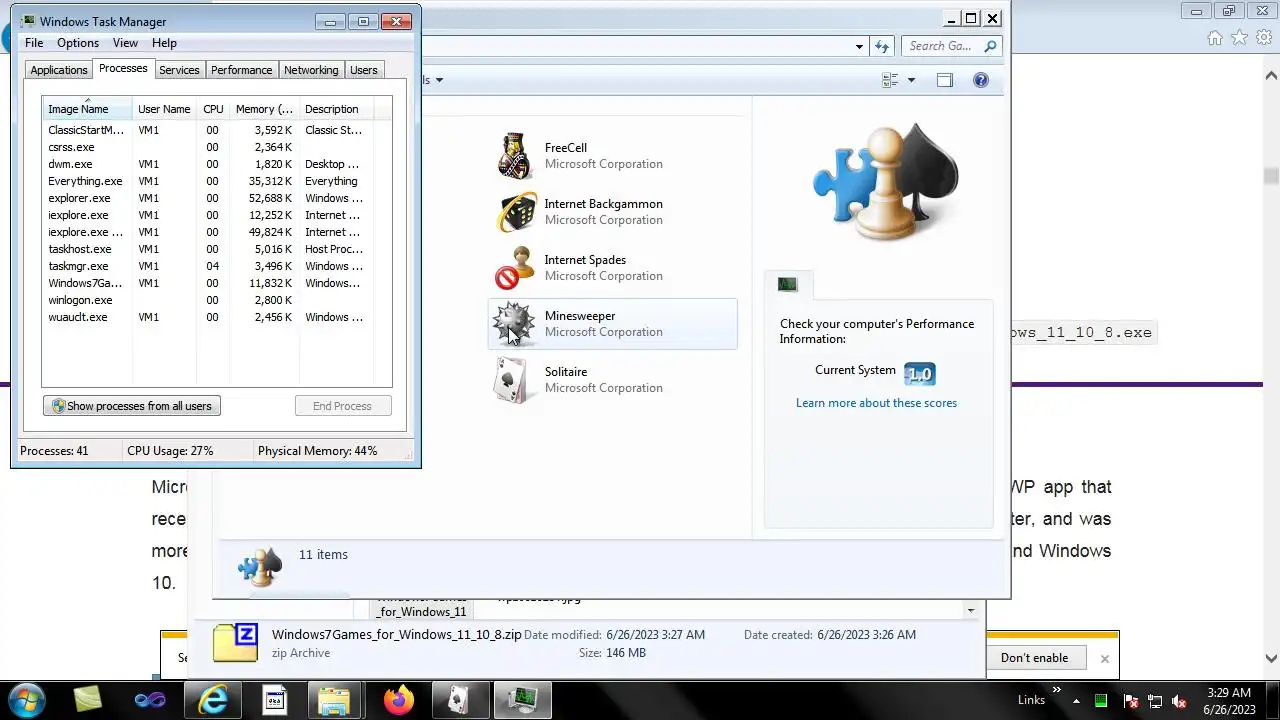Screen dimensions: 1280x720
Task: Switch to the Applications tab
Action: [59, 70]
